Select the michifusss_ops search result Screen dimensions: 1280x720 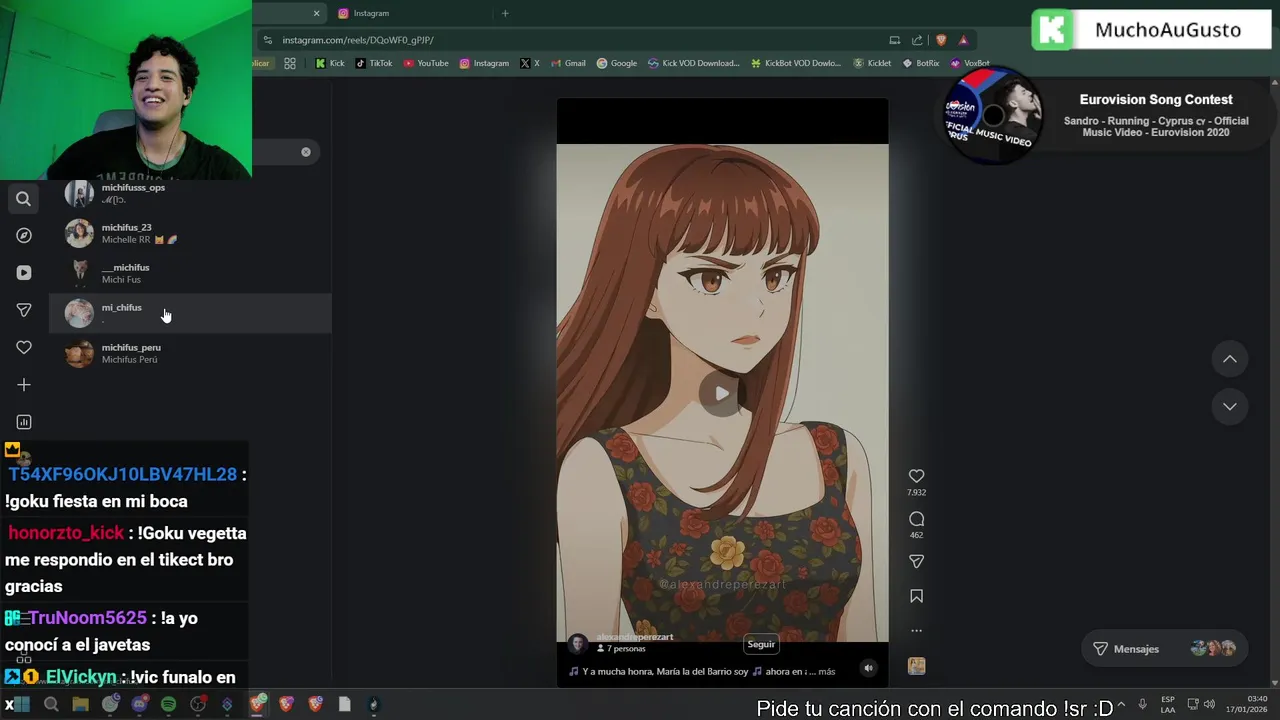tap(190, 193)
